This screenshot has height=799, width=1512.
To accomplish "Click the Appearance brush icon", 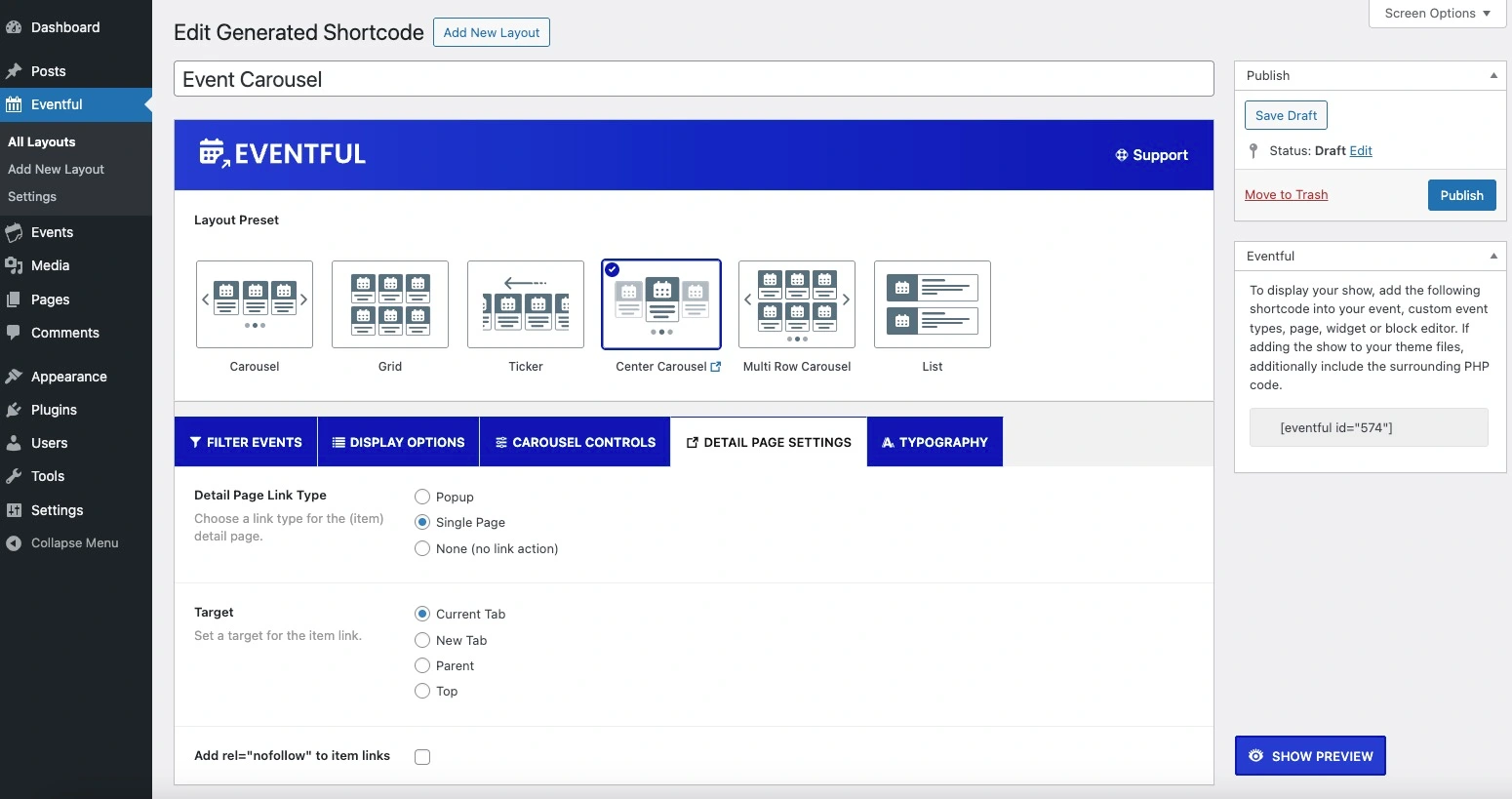I will pyautogui.click(x=14, y=377).
